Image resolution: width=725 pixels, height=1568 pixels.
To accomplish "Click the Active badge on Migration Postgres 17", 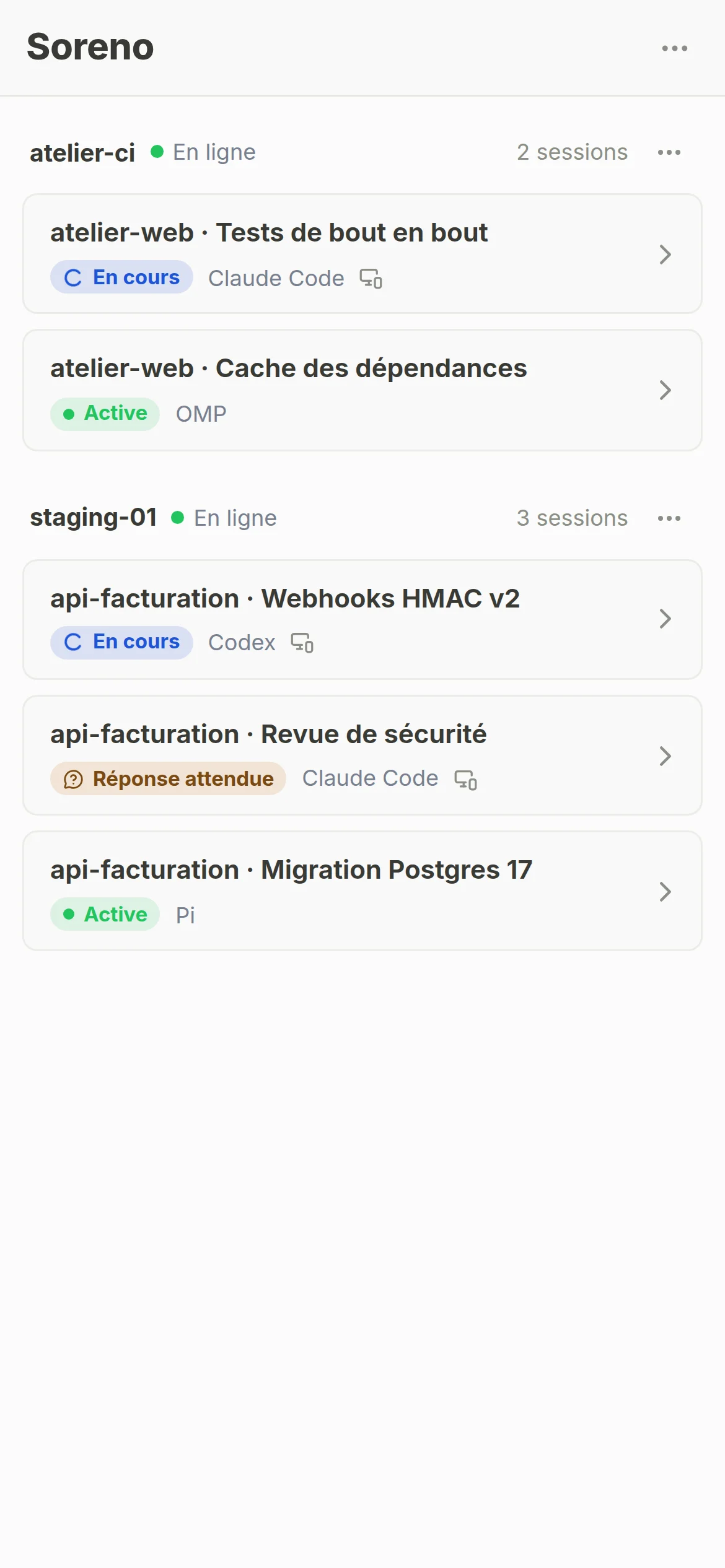I will click(105, 914).
